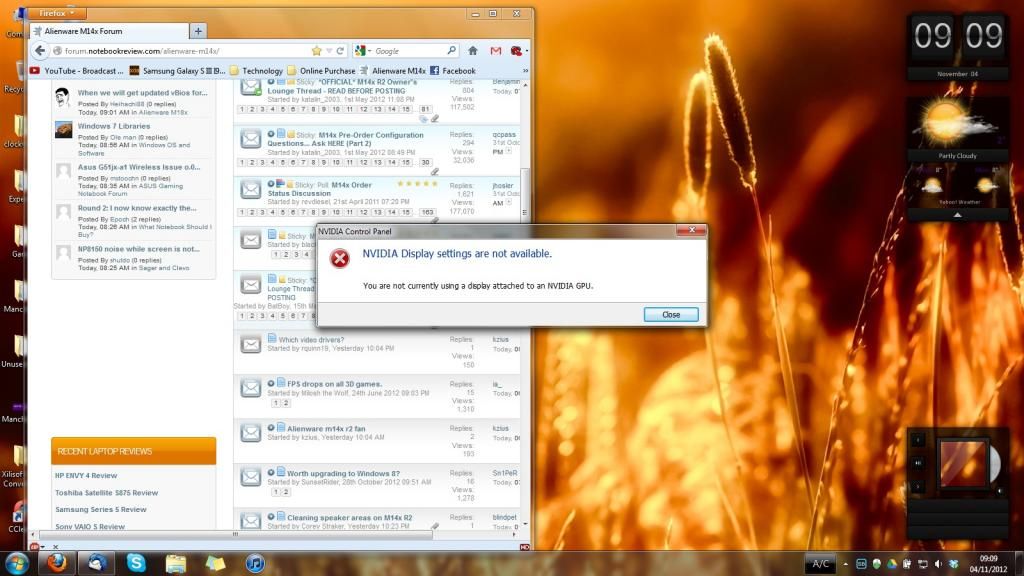Click envelope icon beside 'Worth upgrading to Windows 8?'

(251, 477)
